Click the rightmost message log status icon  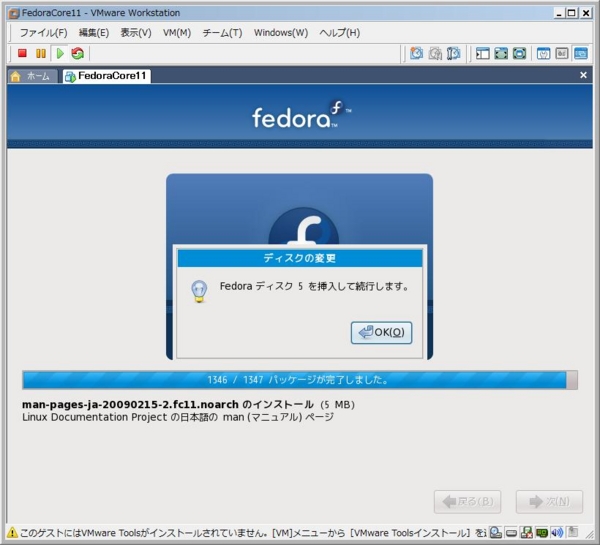tap(573, 532)
